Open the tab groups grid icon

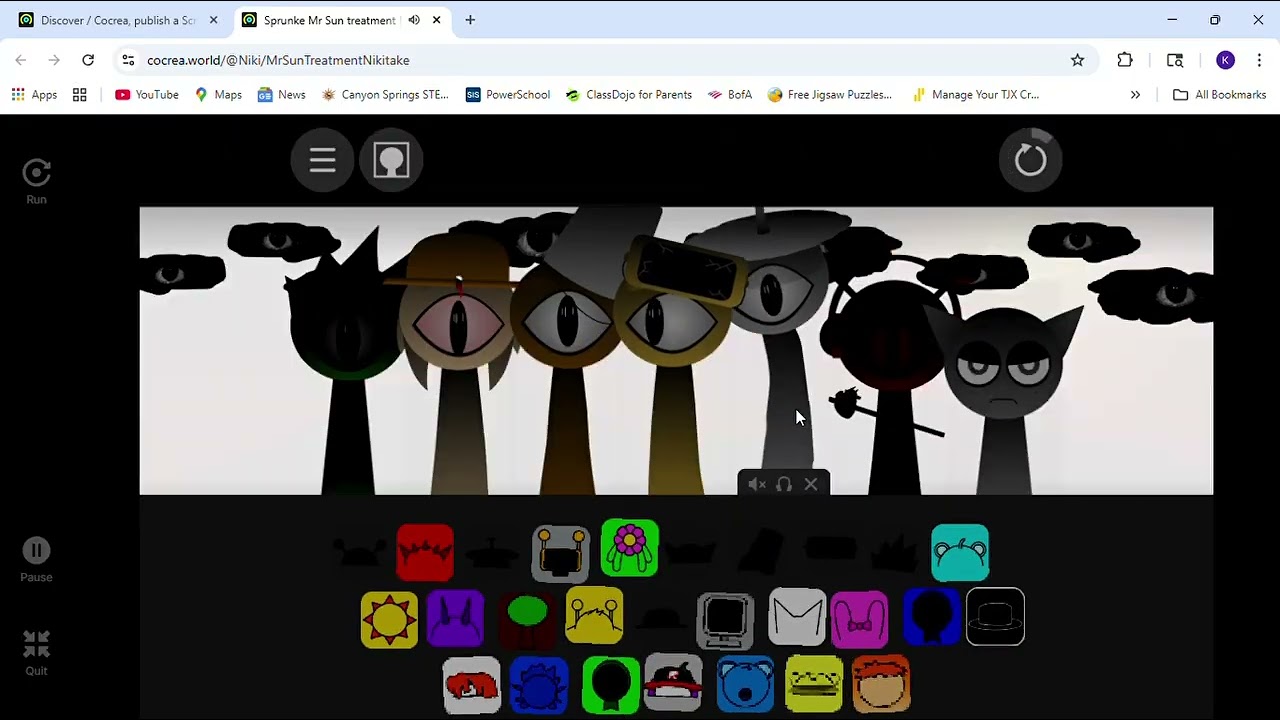click(x=80, y=94)
